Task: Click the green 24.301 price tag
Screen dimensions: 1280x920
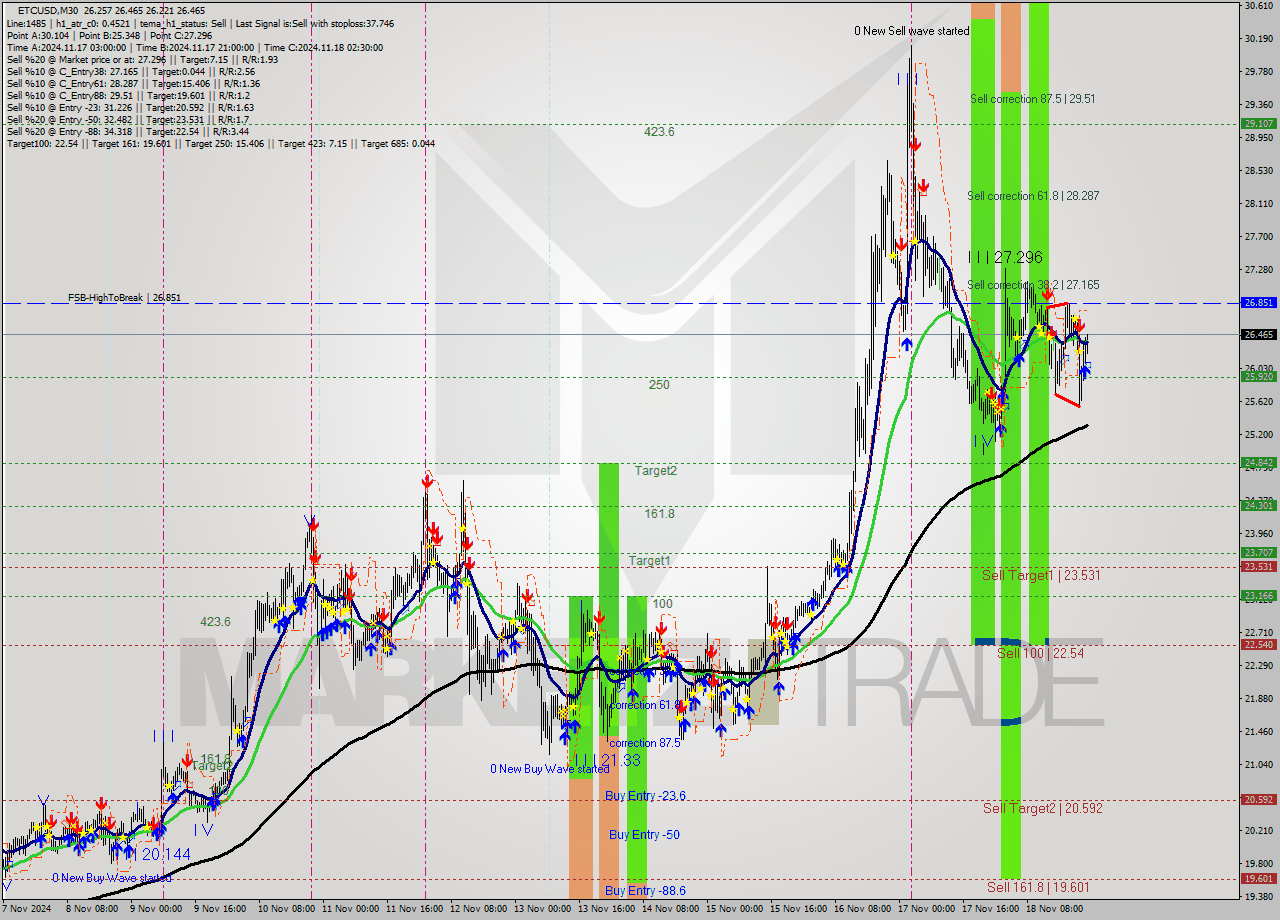Action: click(1258, 505)
